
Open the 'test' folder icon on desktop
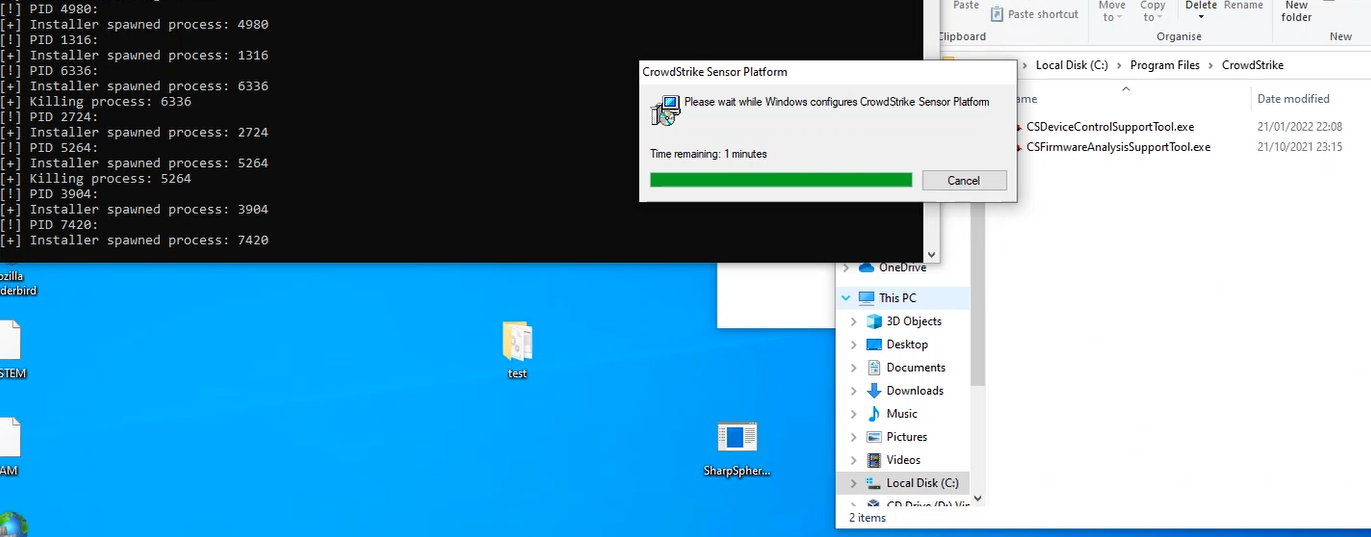[x=517, y=343]
